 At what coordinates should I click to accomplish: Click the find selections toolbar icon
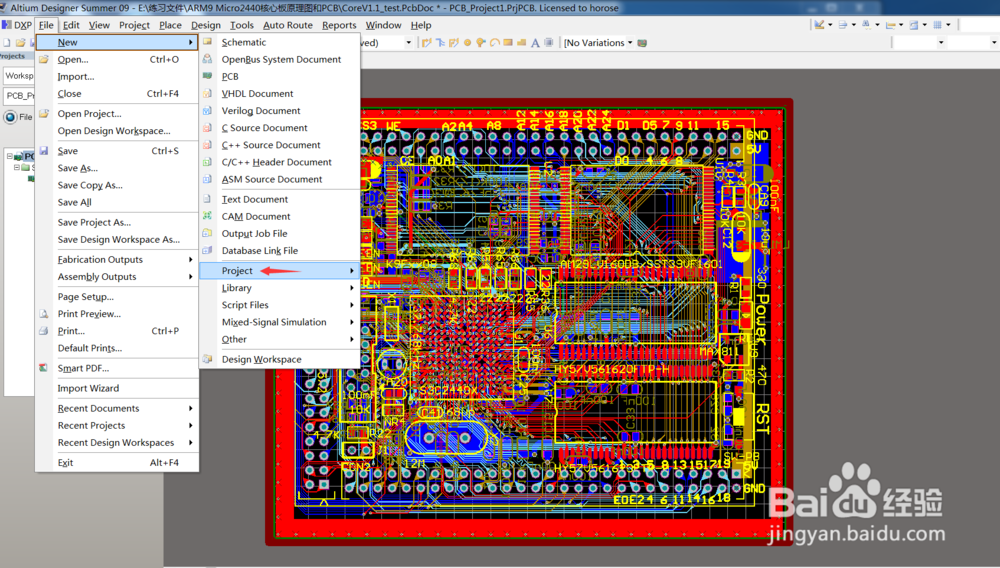point(866,24)
